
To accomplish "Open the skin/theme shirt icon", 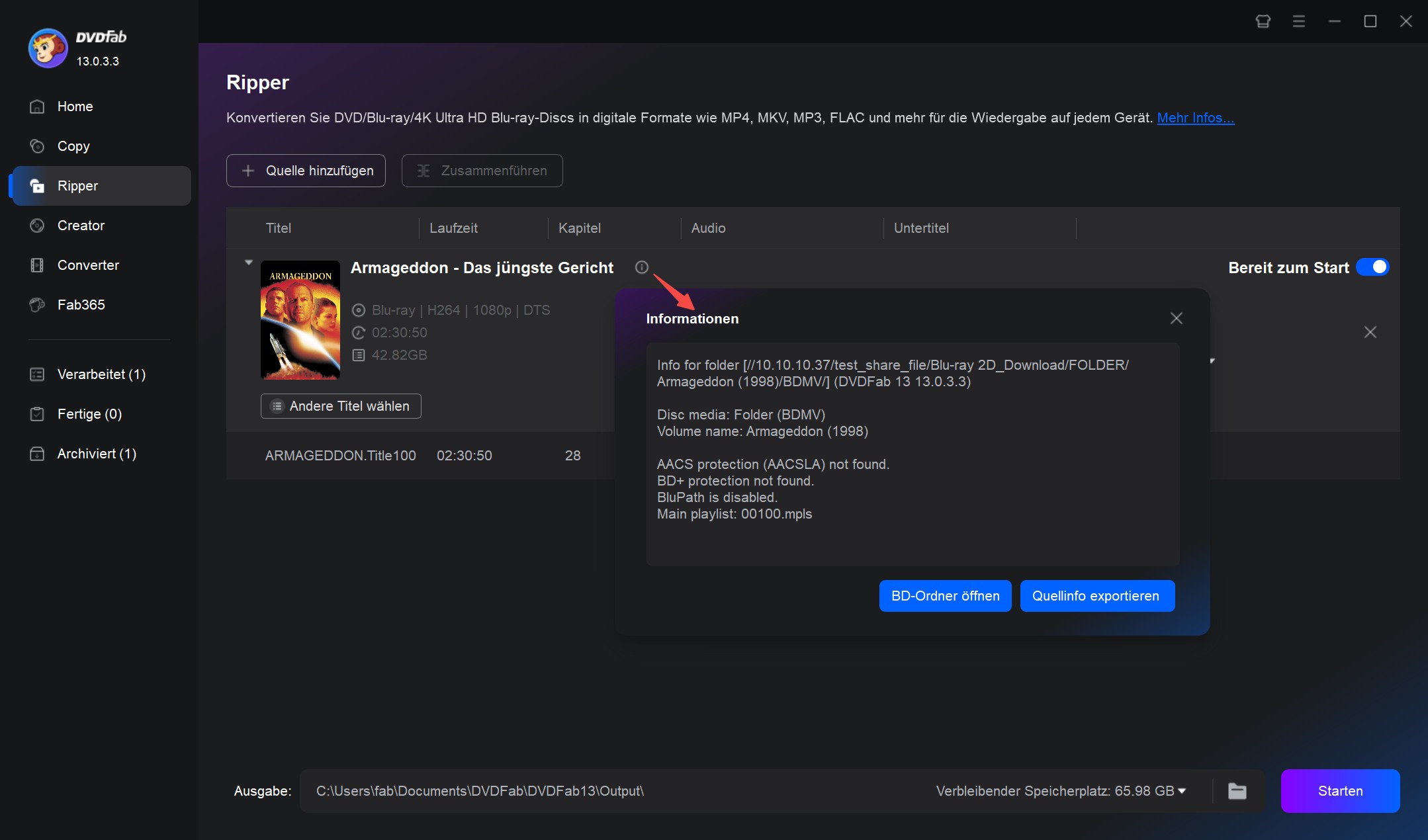I will point(1263,22).
